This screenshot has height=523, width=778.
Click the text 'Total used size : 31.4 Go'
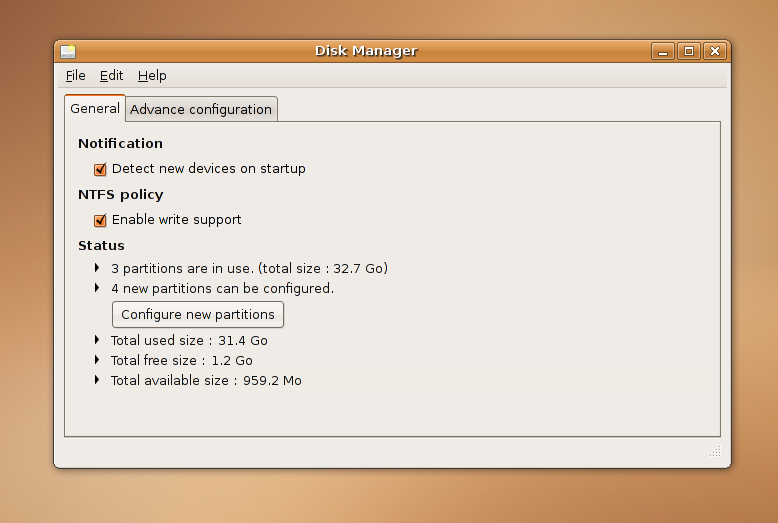[189, 340]
